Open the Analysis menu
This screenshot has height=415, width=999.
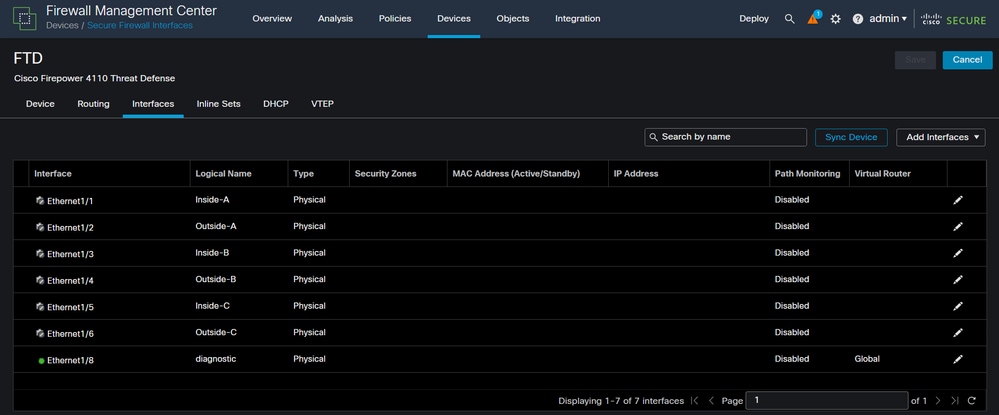(x=335, y=18)
